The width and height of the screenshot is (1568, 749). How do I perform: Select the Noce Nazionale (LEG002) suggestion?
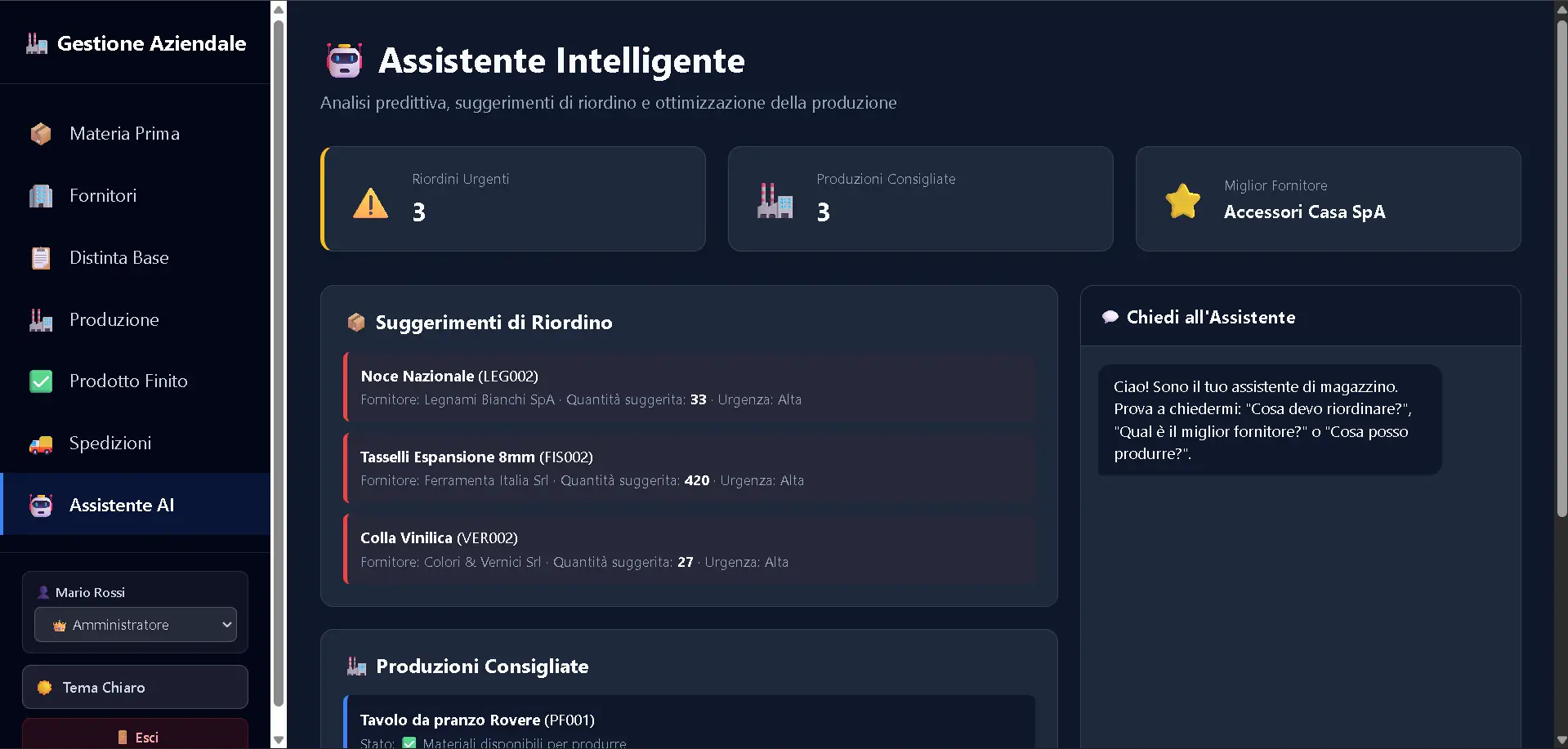[690, 387]
